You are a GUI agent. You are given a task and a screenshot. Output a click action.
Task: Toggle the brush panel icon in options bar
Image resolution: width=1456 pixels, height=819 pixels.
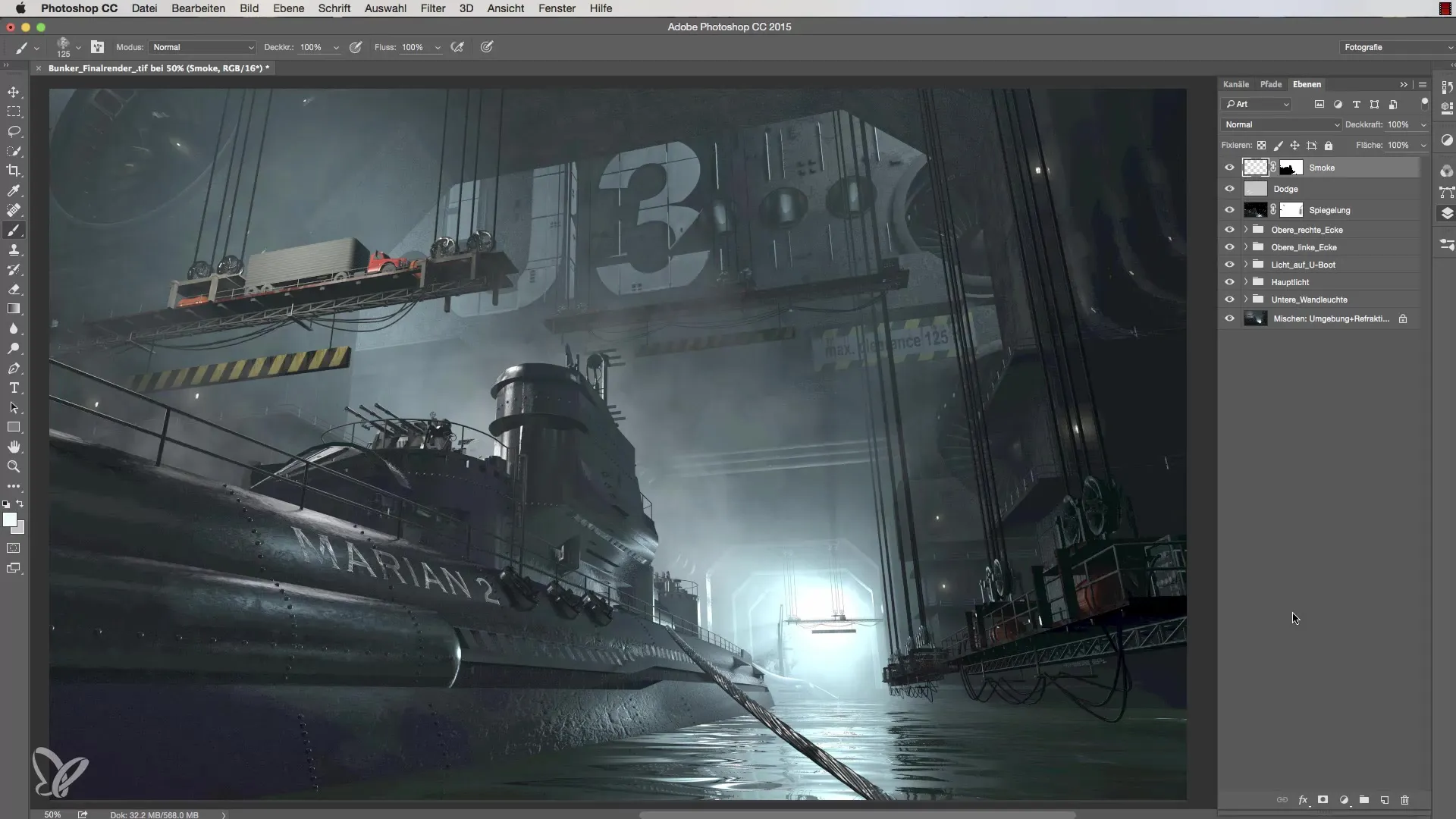coord(98,47)
